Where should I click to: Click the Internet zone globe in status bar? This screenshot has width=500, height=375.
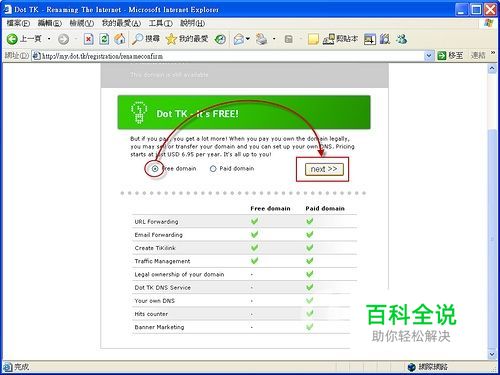coord(412,367)
